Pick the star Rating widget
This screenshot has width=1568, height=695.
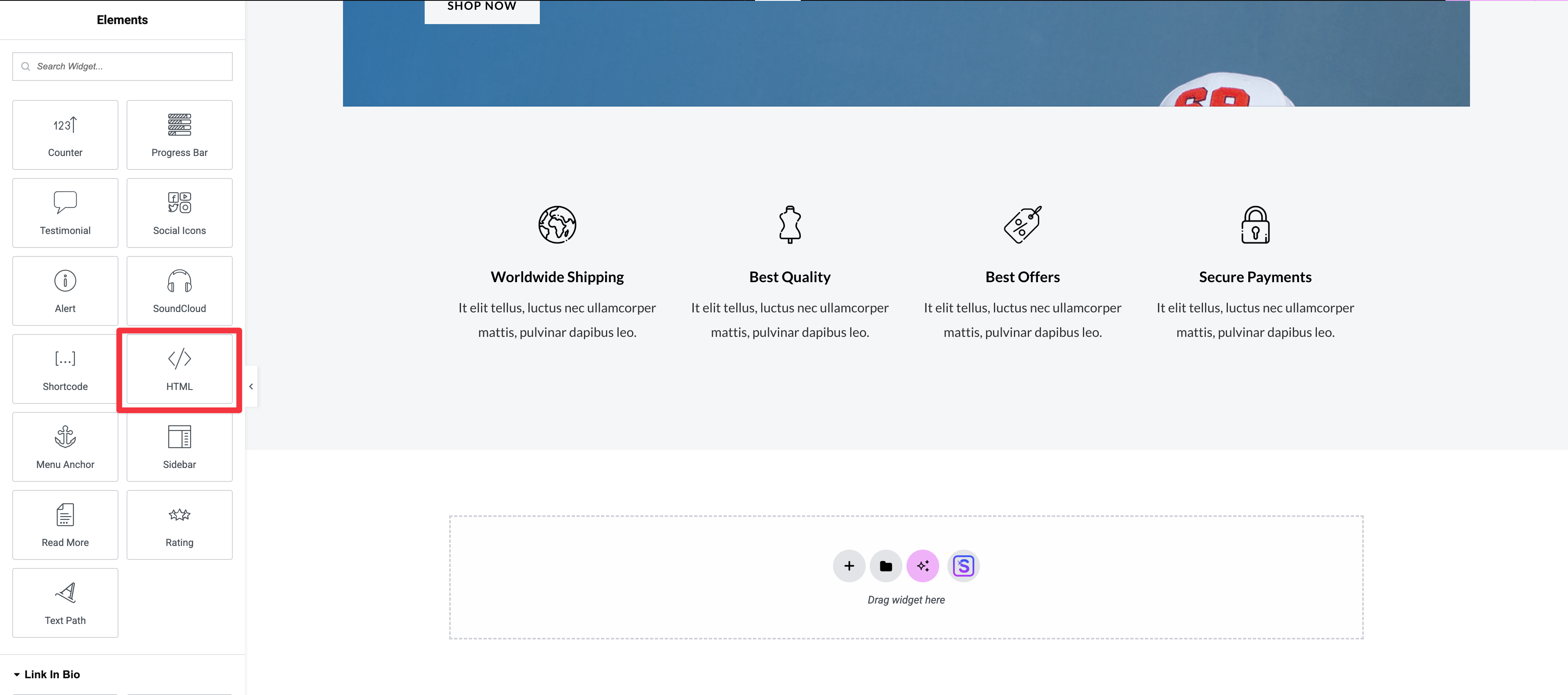(179, 524)
